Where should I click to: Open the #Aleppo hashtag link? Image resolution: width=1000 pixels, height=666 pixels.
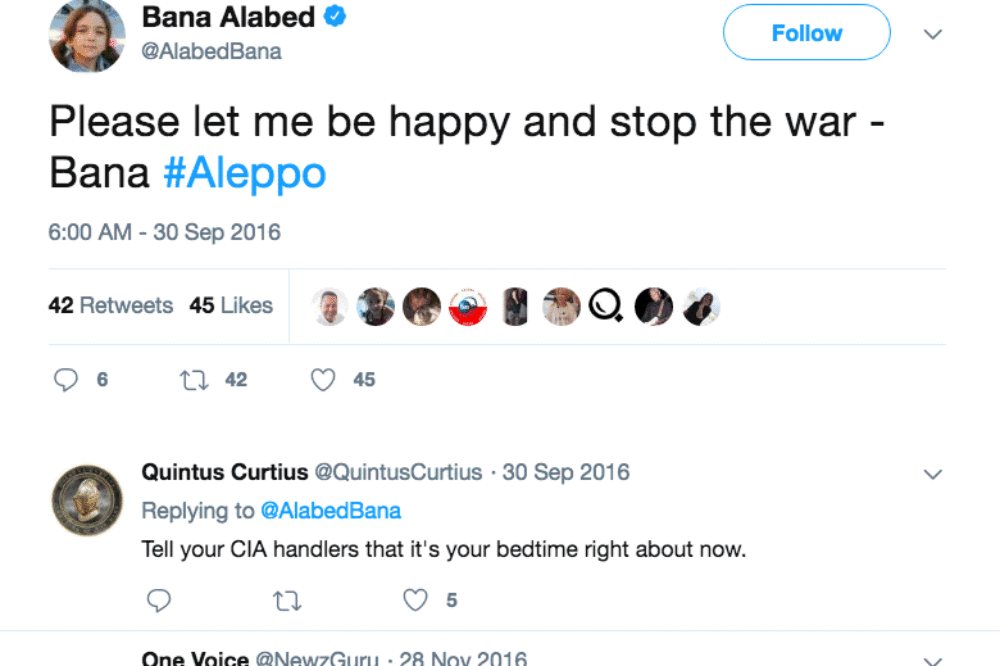pos(244,174)
